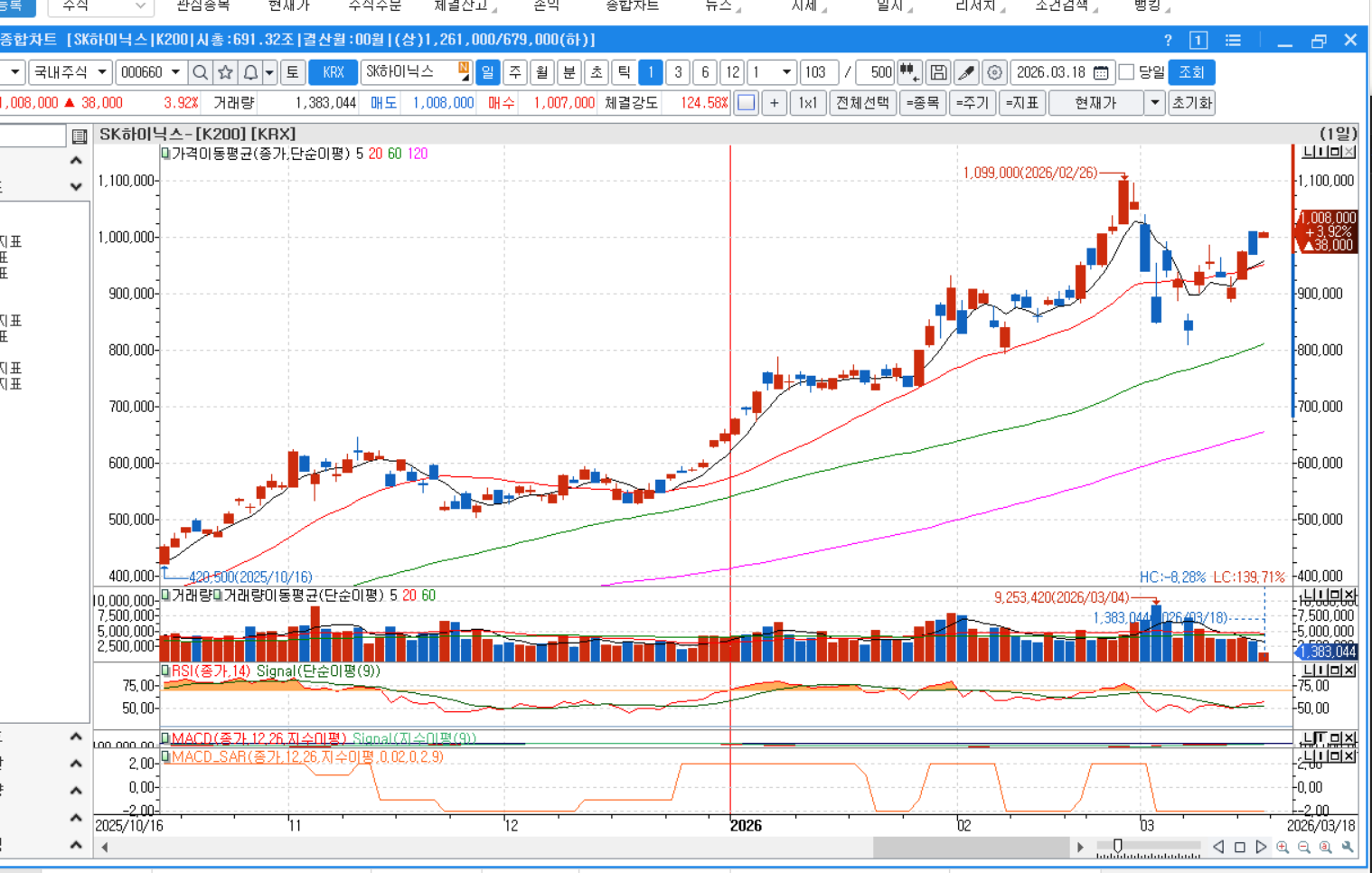1372x873 pixels.
Task: Click the plus add-chart button
Action: coord(775,103)
